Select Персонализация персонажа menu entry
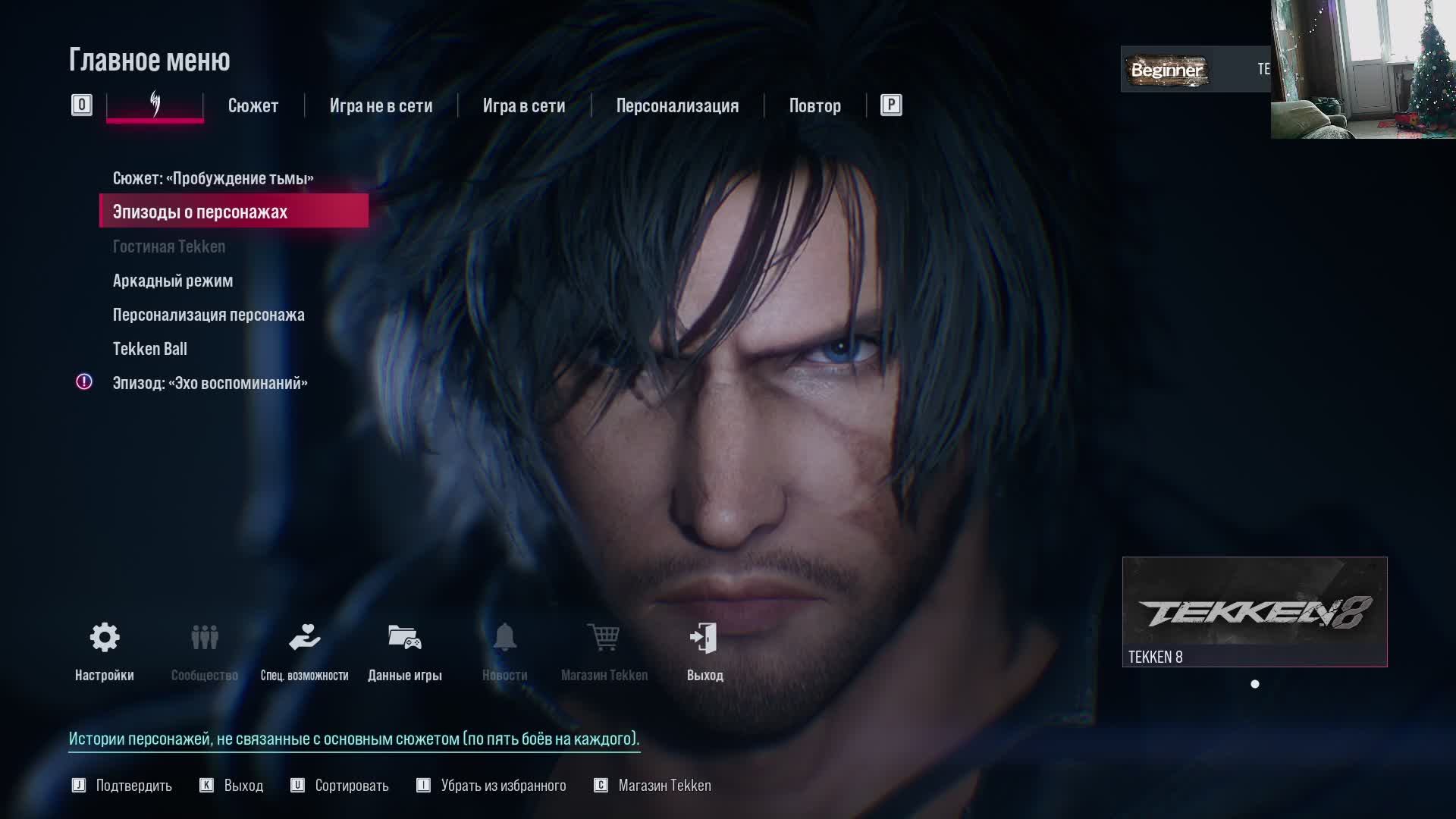 209,315
